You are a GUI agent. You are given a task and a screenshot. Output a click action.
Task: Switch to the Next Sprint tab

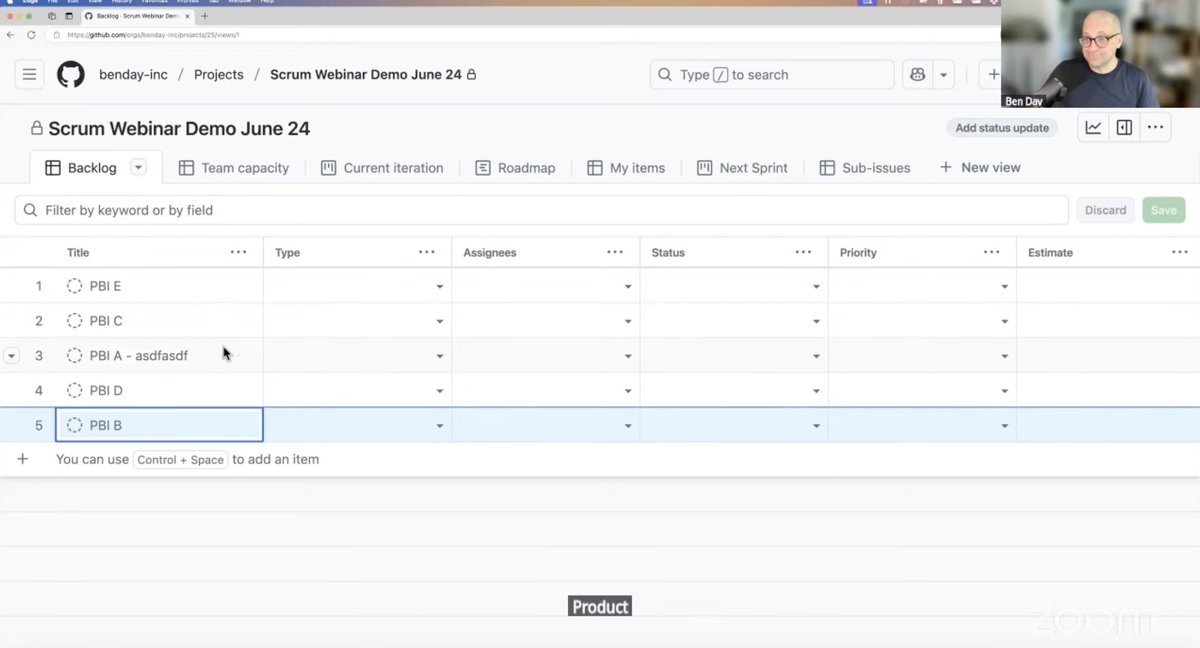[742, 168]
